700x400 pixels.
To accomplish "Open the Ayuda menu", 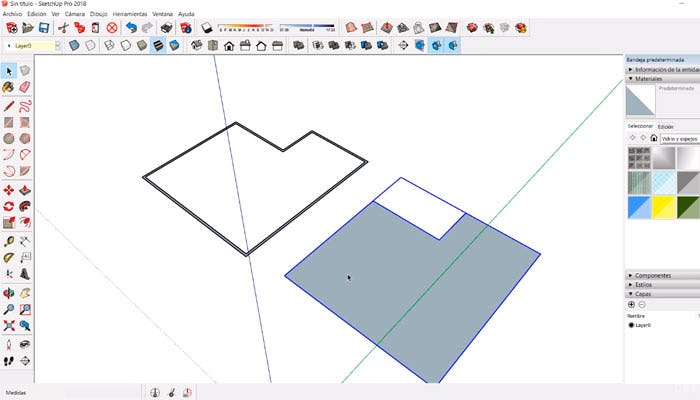I will pos(186,14).
